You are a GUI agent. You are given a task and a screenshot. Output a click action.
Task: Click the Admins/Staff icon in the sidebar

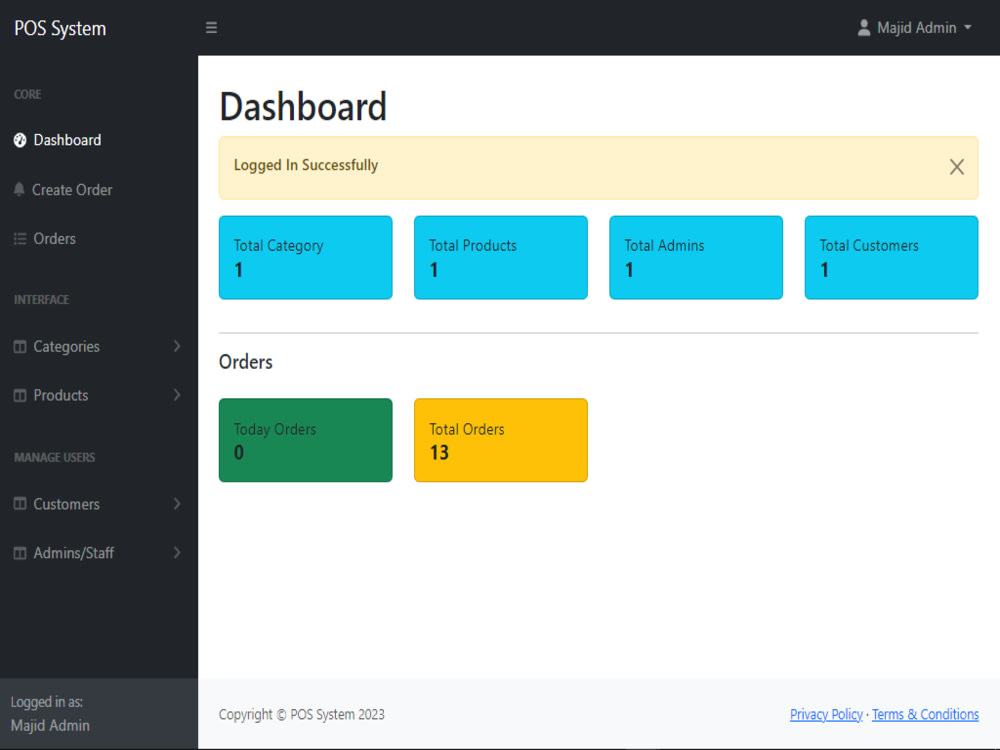coord(20,552)
